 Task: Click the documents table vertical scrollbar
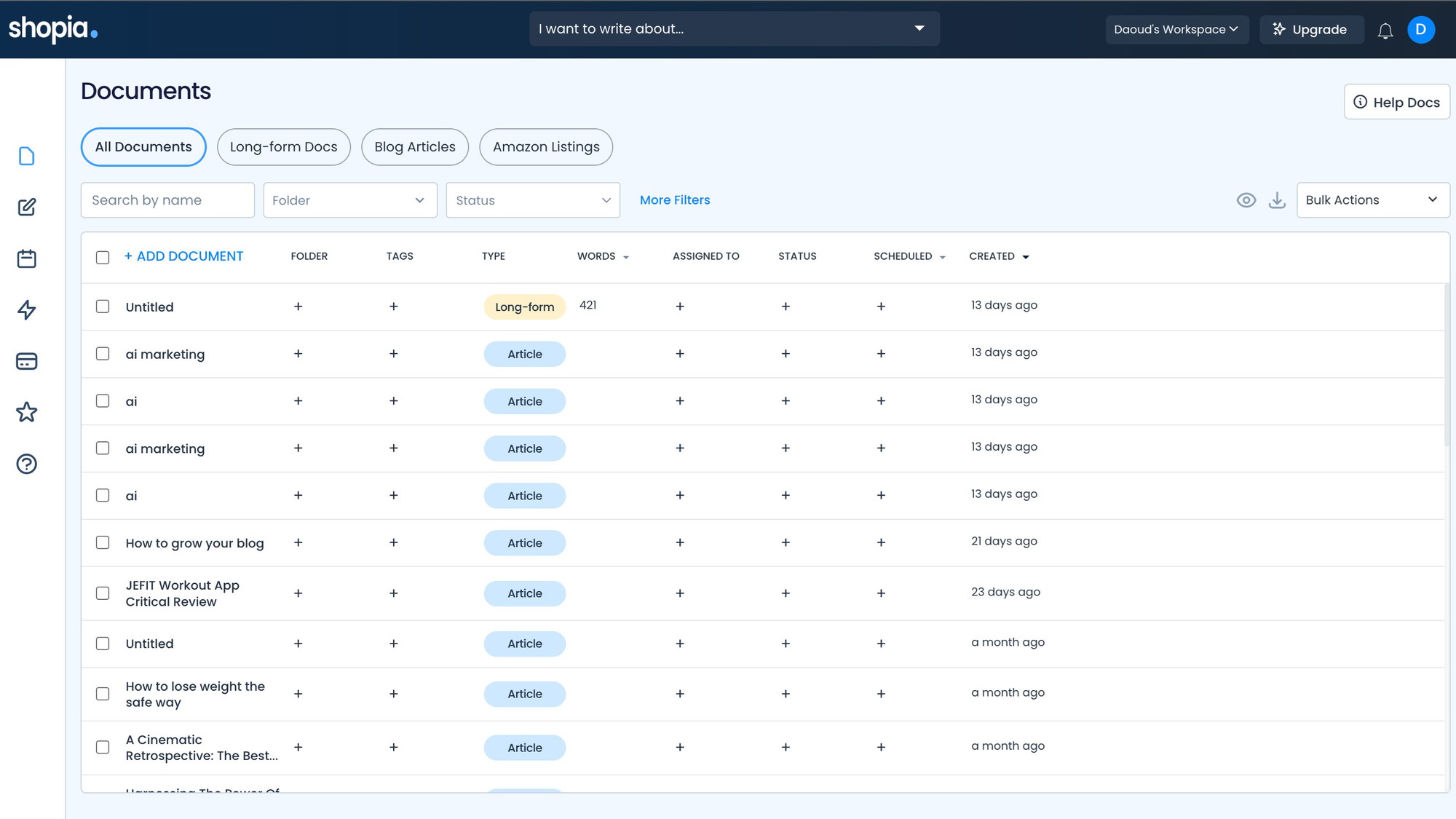[x=1447, y=364]
